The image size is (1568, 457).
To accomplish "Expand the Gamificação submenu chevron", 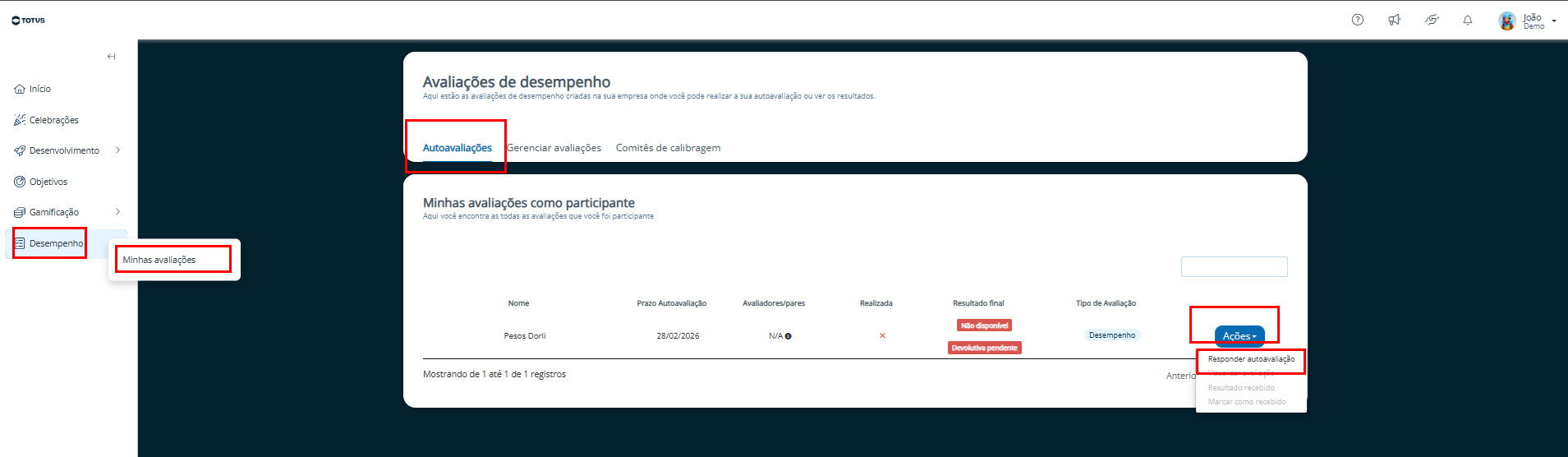I will pyautogui.click(x=118, y=212).
